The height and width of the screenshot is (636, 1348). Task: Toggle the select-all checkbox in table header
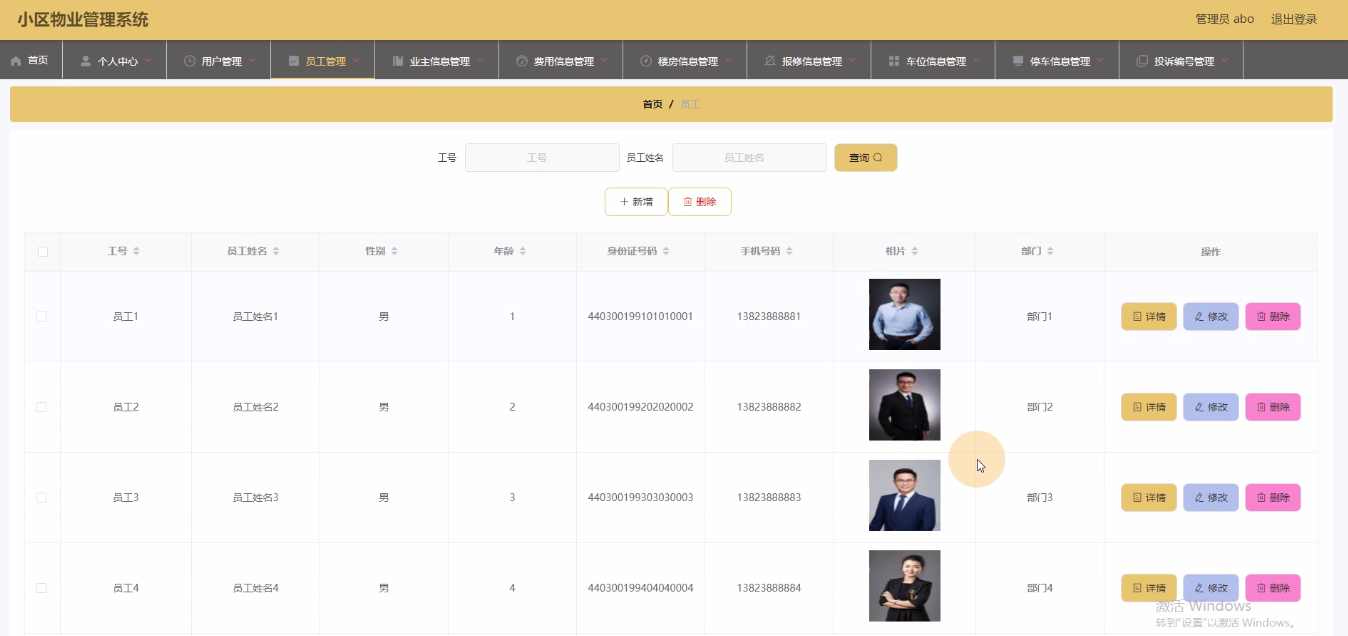tap(42, 252)
